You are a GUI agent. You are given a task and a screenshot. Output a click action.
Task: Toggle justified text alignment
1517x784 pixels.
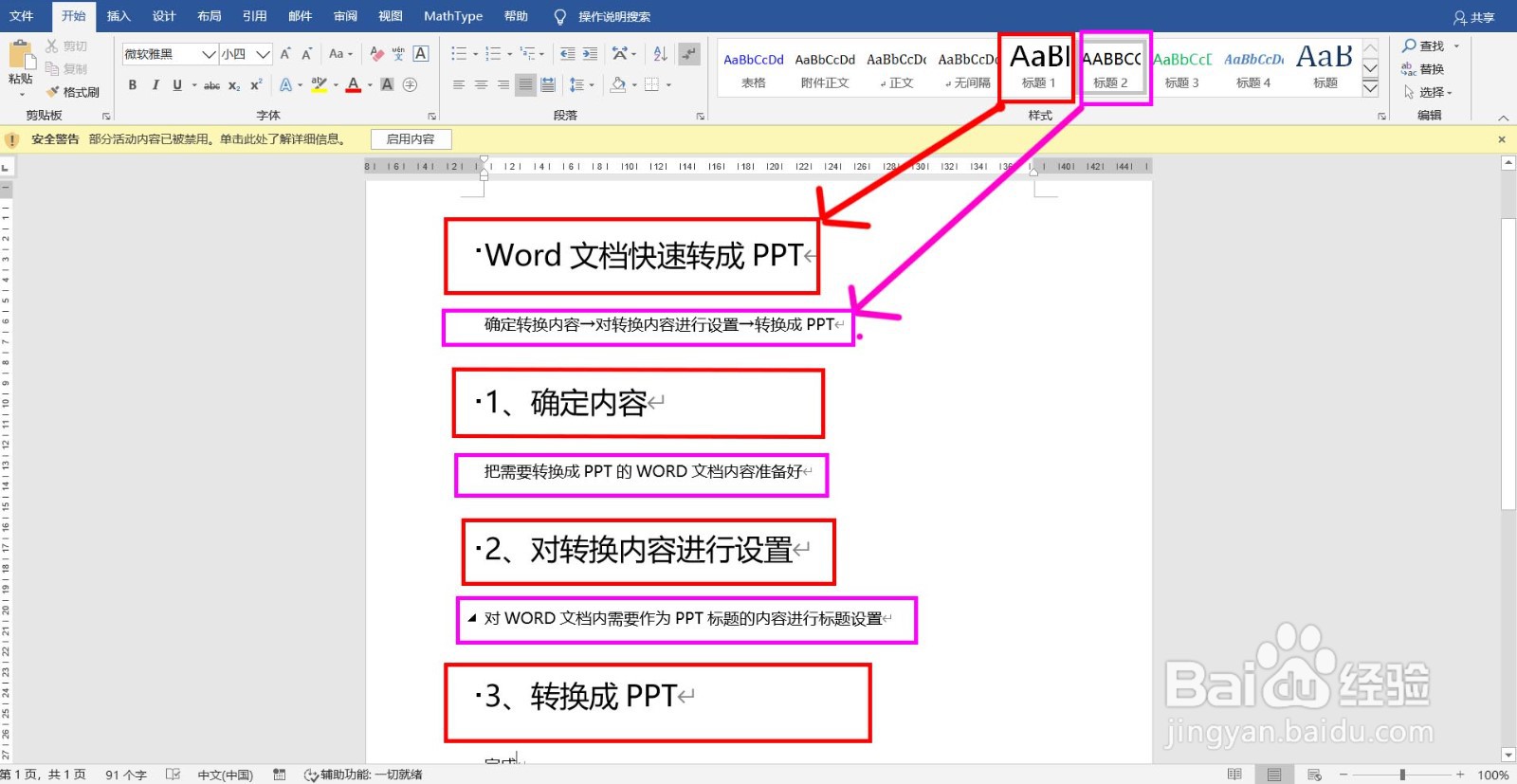coord(525,85)
